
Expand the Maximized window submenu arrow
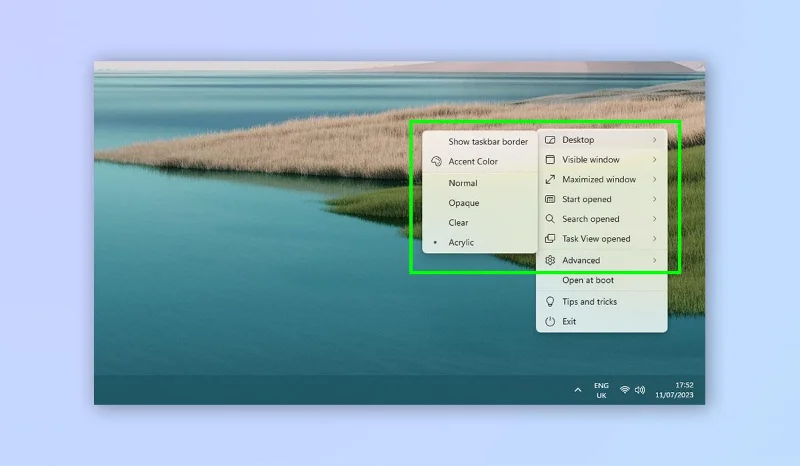(x=654, y=180)
